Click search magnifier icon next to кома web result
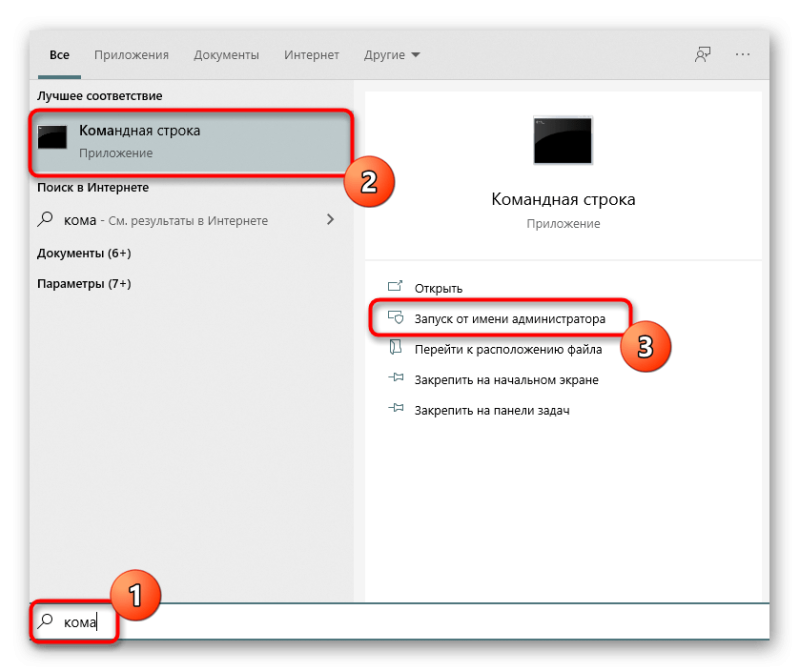The height and width of the screenshot is (671, 800). [x=45, y=219]
